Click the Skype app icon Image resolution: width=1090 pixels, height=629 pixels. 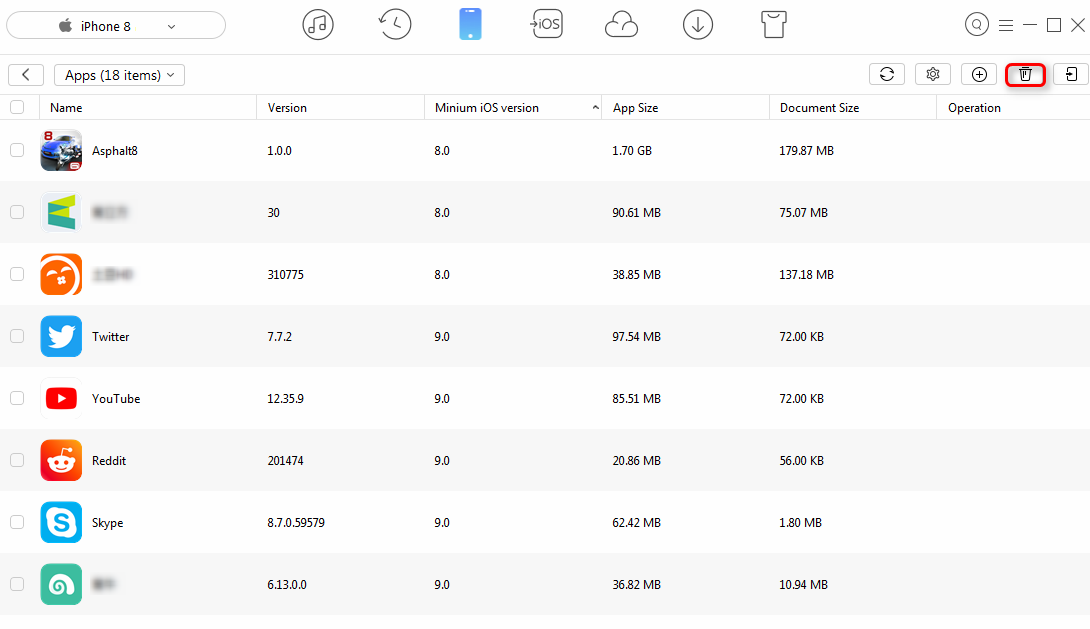pos(61,522)
